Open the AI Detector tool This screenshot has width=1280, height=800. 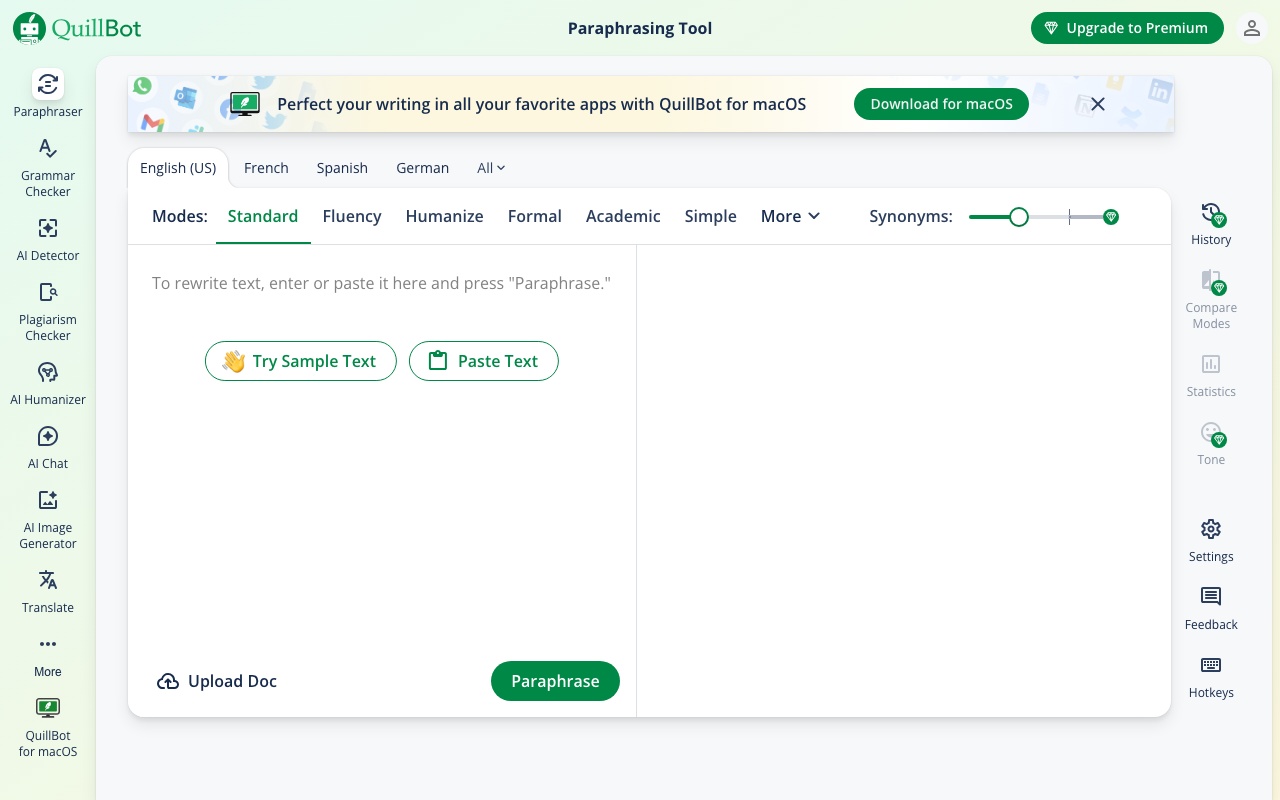(48, 240)
